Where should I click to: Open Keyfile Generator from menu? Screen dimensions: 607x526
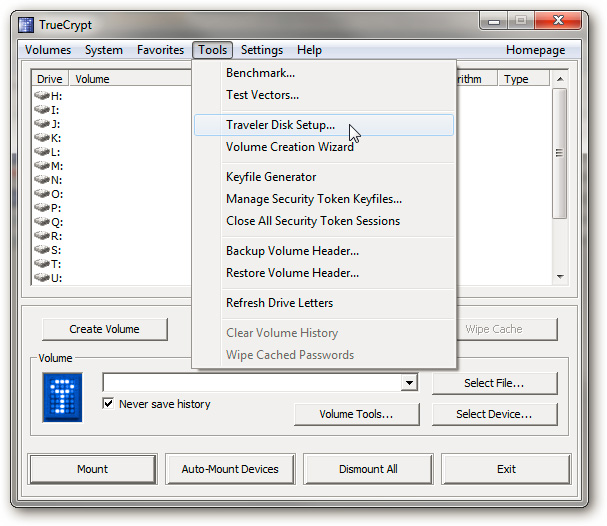point(324,177)
